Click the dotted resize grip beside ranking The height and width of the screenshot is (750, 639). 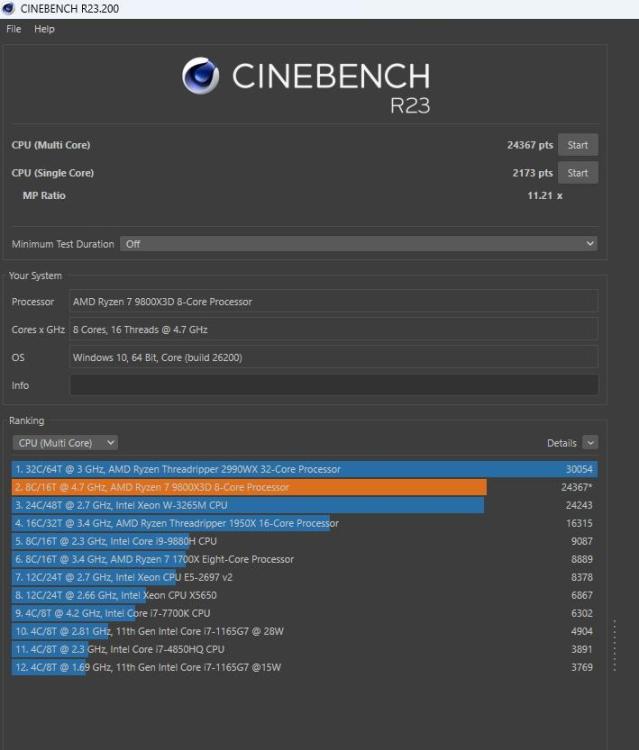tap(615, 645)
